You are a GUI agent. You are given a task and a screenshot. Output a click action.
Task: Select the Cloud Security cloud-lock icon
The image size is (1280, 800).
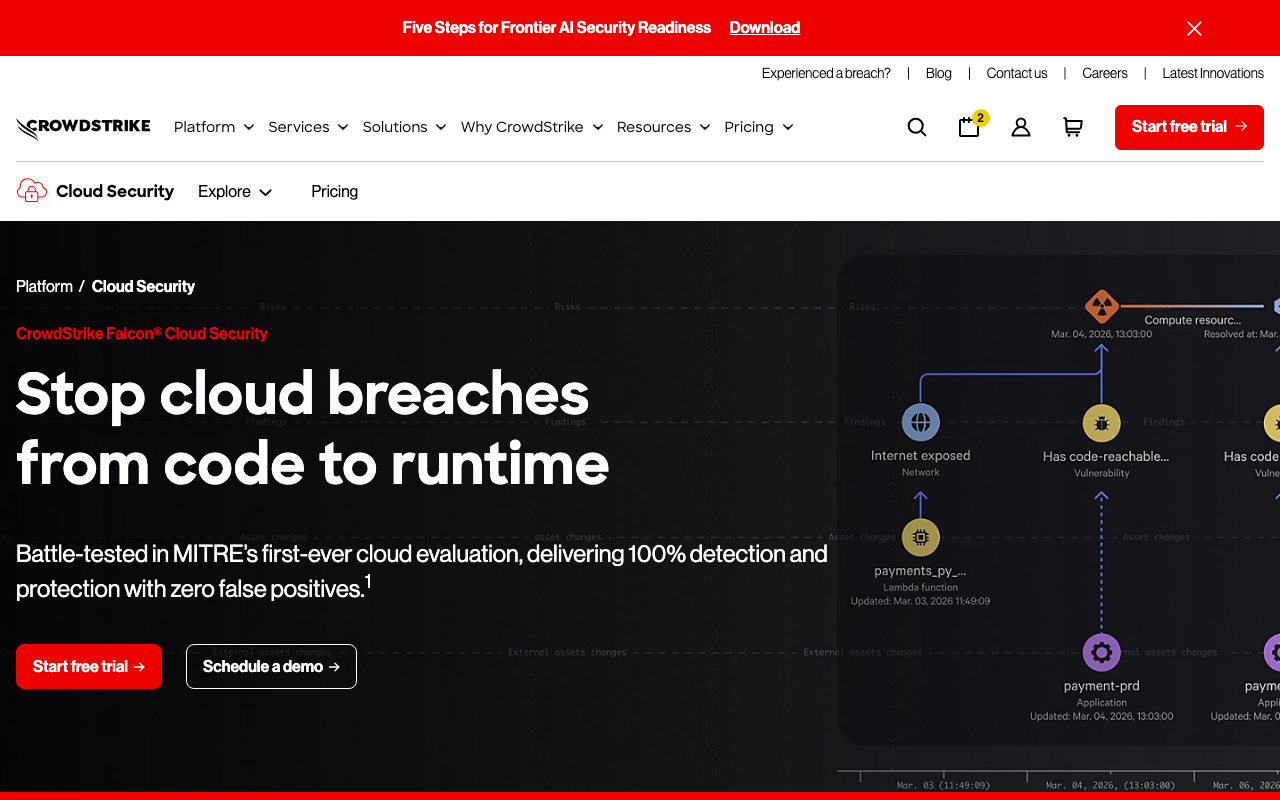(32, 191)
